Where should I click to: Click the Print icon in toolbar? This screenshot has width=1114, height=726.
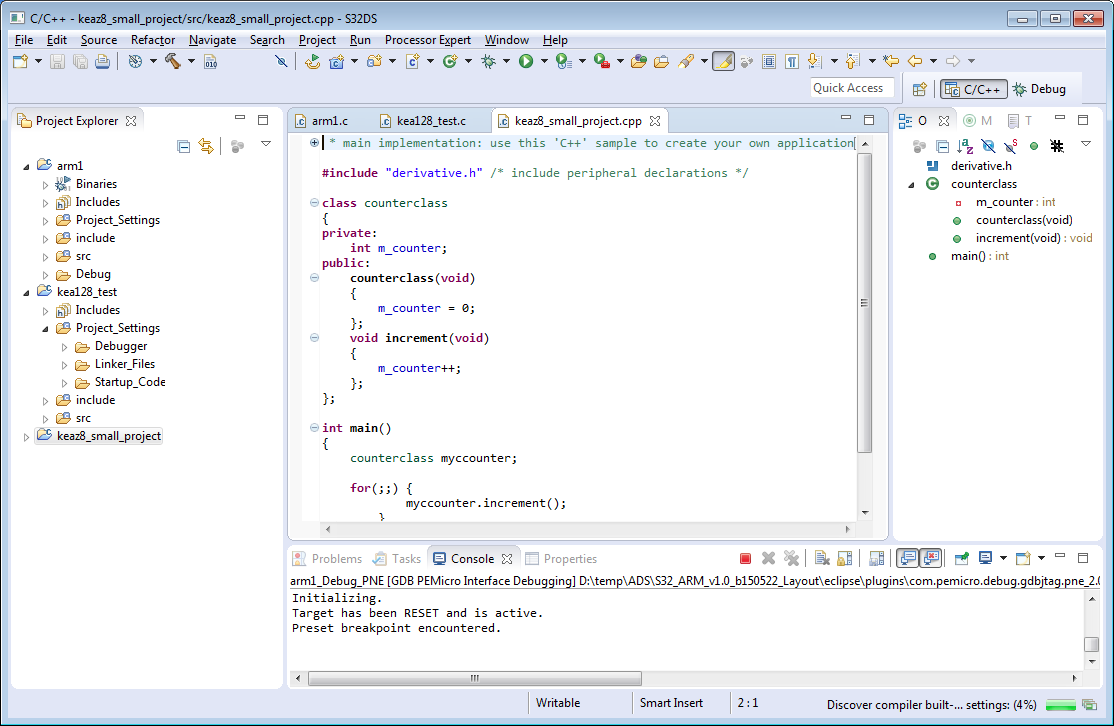102,62
